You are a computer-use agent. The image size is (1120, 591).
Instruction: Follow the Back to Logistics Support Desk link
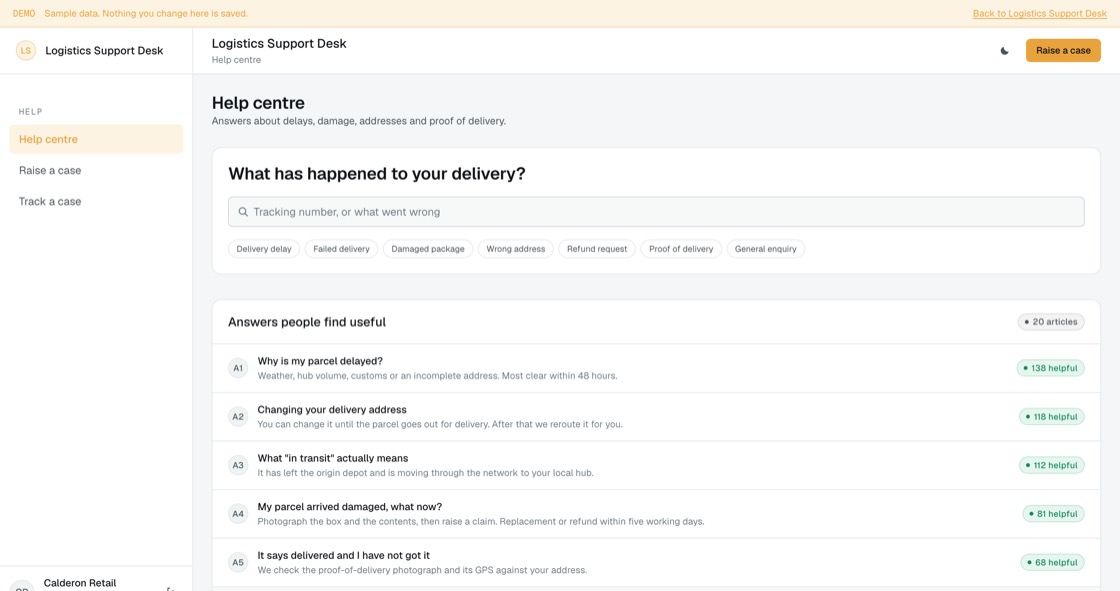tap(1039, 14)
